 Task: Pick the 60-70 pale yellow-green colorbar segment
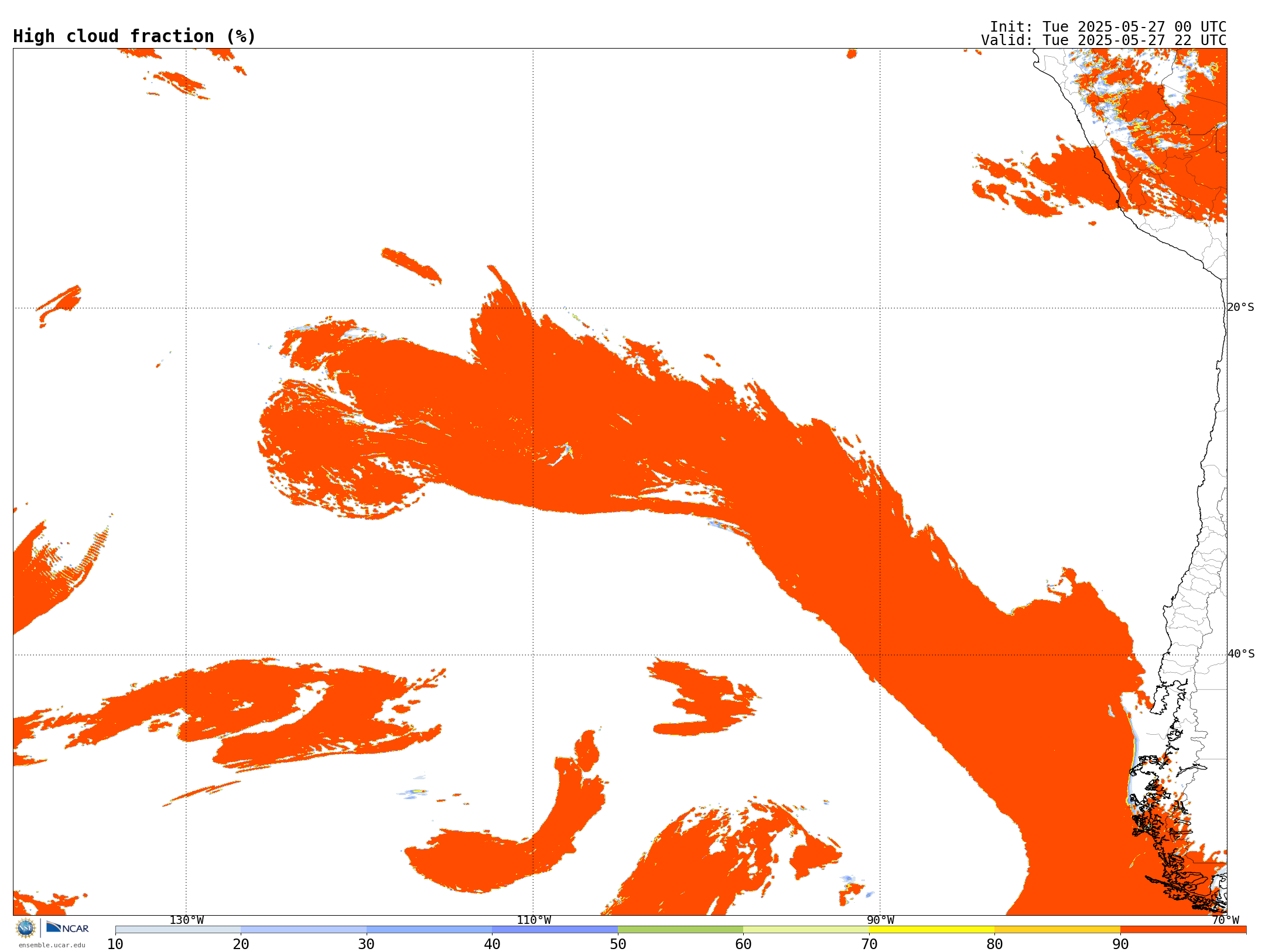point(806,930)
